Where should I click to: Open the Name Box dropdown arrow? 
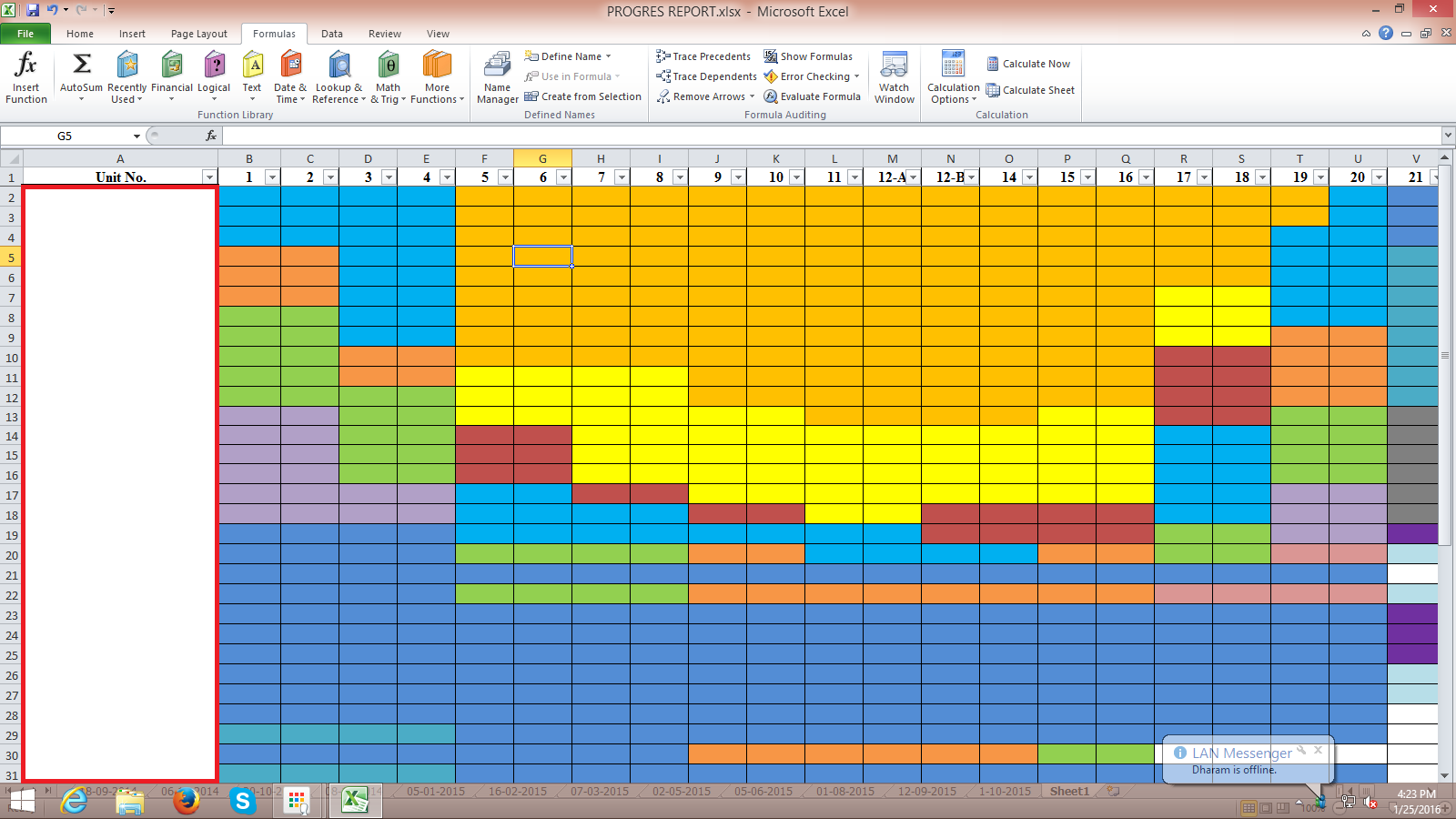pos(136,136)
